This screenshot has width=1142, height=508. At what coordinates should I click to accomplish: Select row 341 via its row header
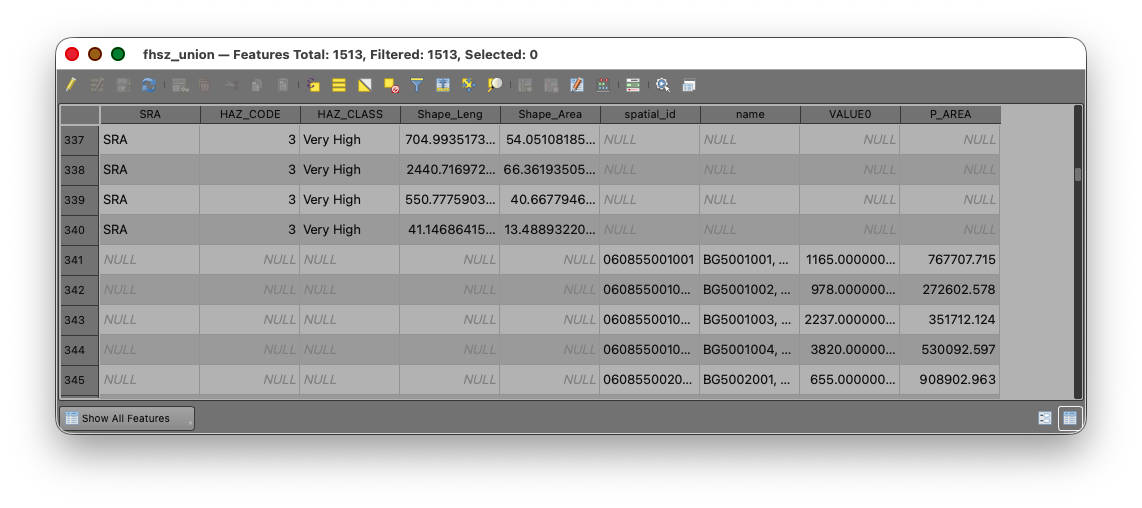point(79,260)
